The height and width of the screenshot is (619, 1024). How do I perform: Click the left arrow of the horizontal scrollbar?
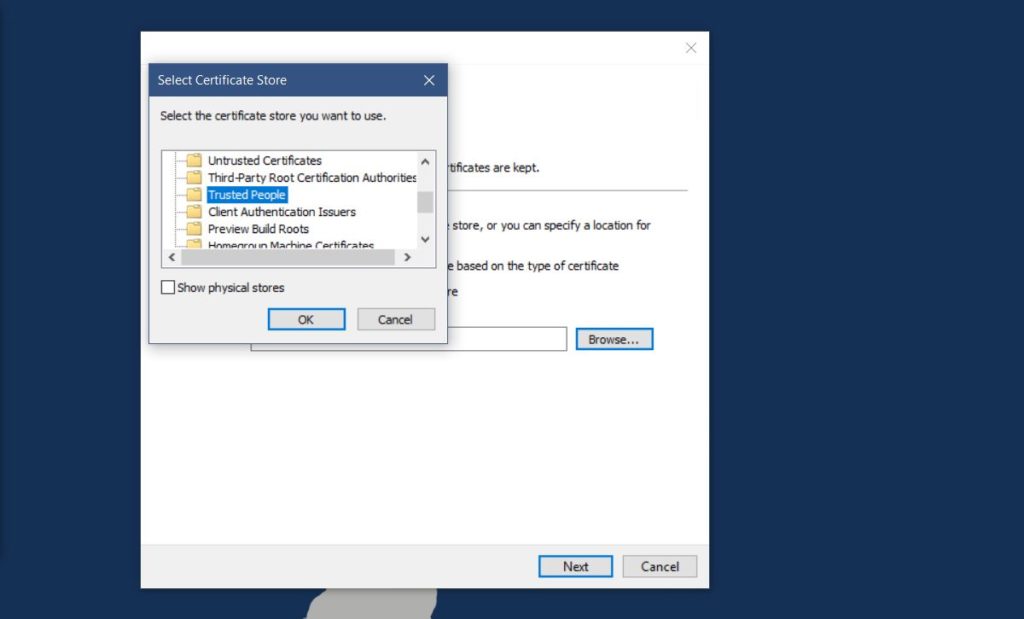(171, 257)
